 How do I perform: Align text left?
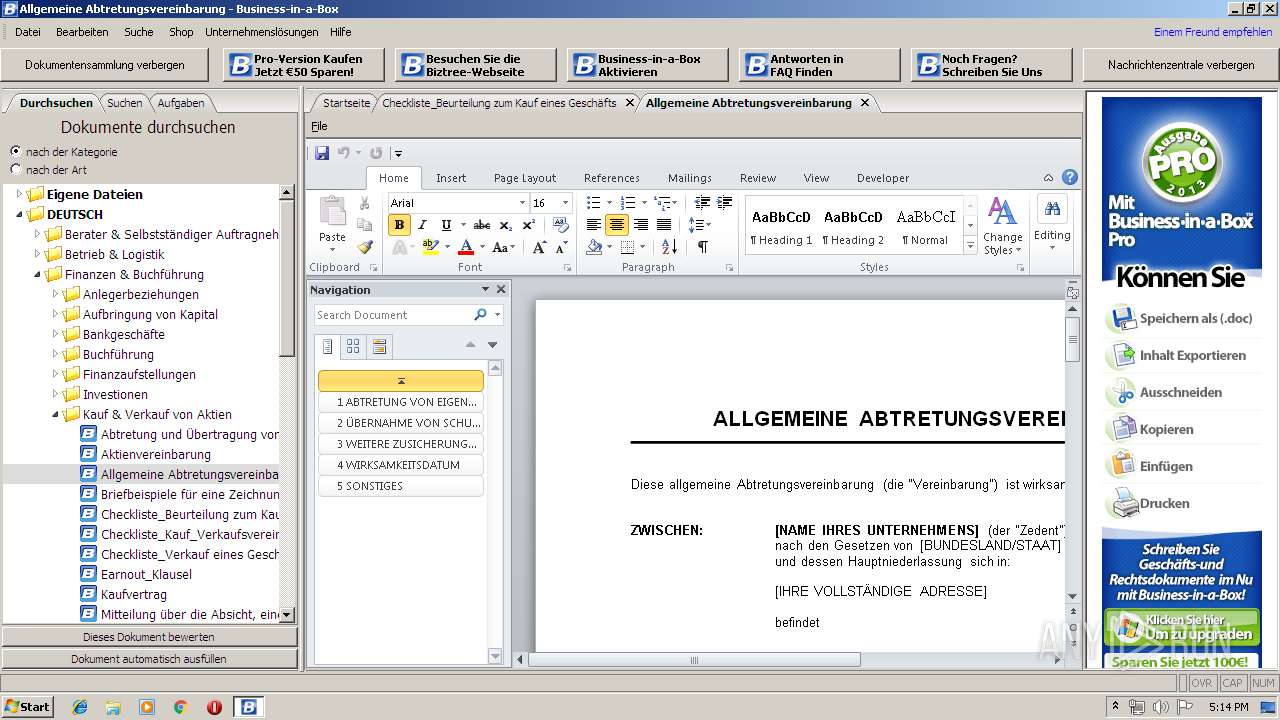coord(594,225)
